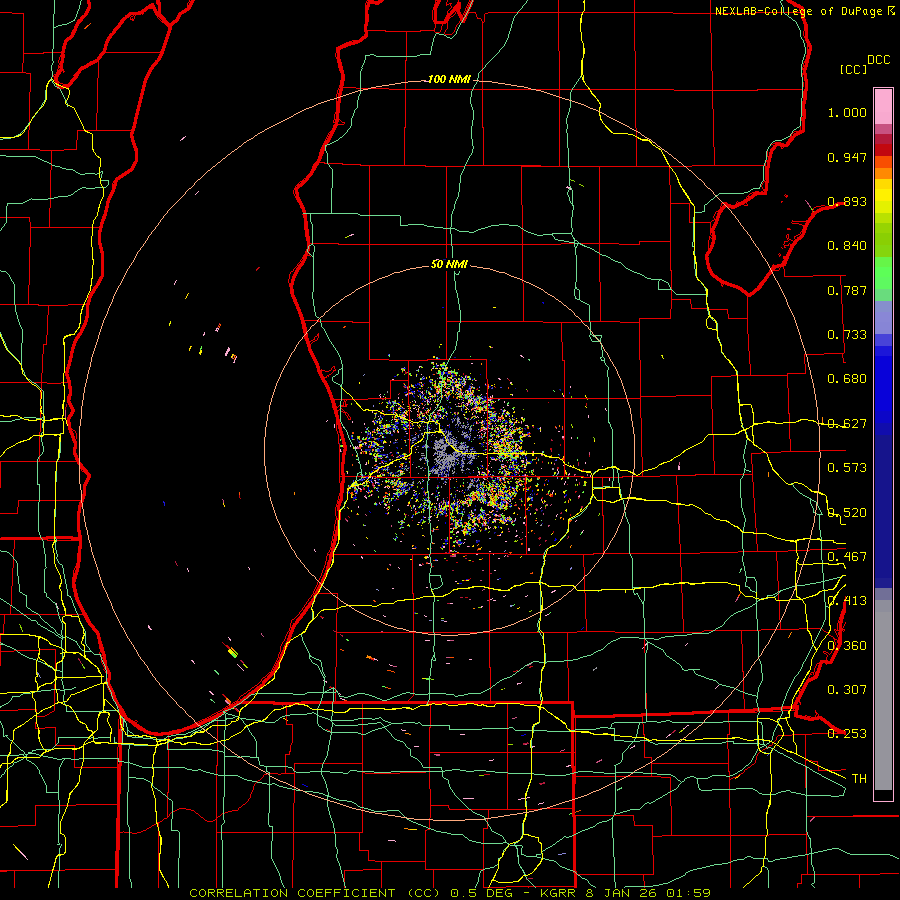Image resolution: width=900 pixels, height=900 pixels.
Task: Select the 0.787 legend value
Action: pos(847,290)
